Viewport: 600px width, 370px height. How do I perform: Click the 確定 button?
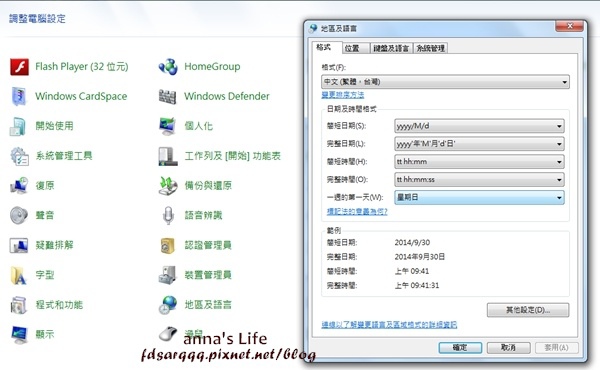(460, 348)
